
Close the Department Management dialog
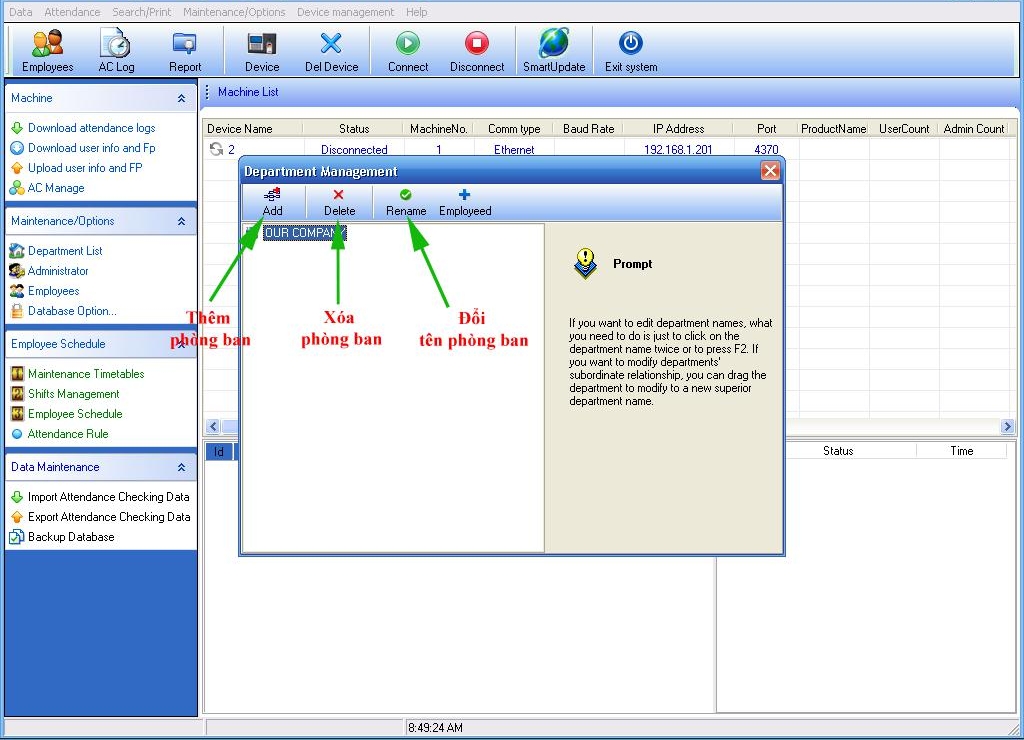(770, 171)
